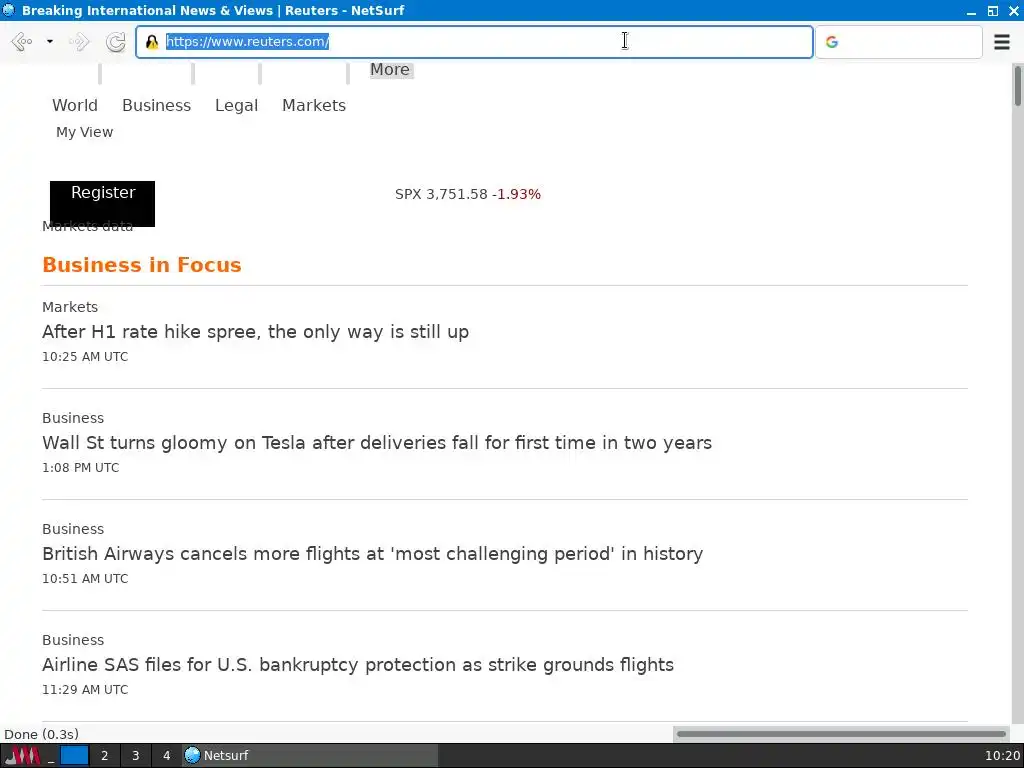This screenshot has height=768, width=1024.
Task: Switch to the active blue workspace 1
Action: 74,756
